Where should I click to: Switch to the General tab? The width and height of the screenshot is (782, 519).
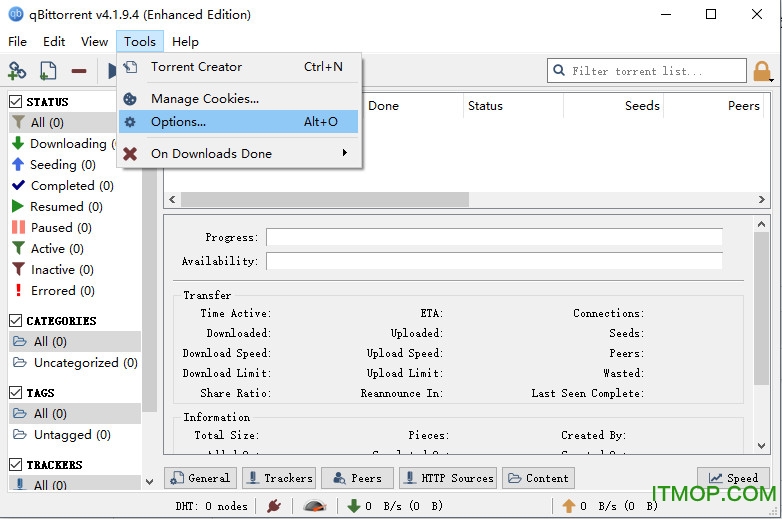[x=200, y=478]
